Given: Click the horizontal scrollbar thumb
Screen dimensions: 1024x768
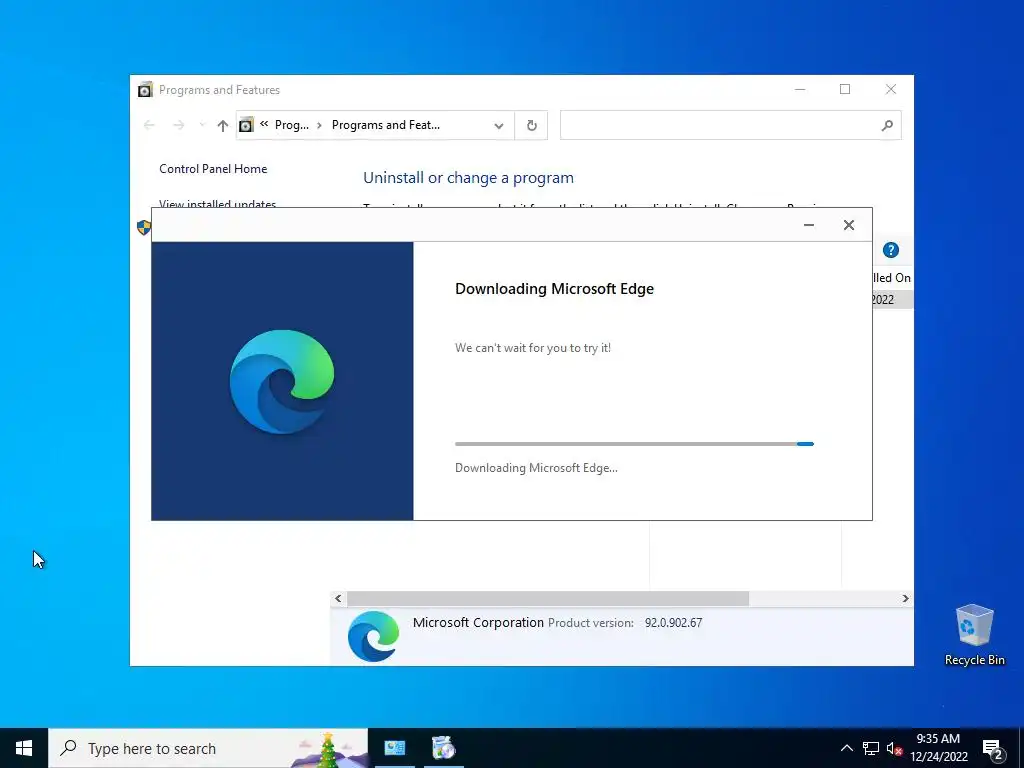Looking at the screenshot, I should pos(548,598).
